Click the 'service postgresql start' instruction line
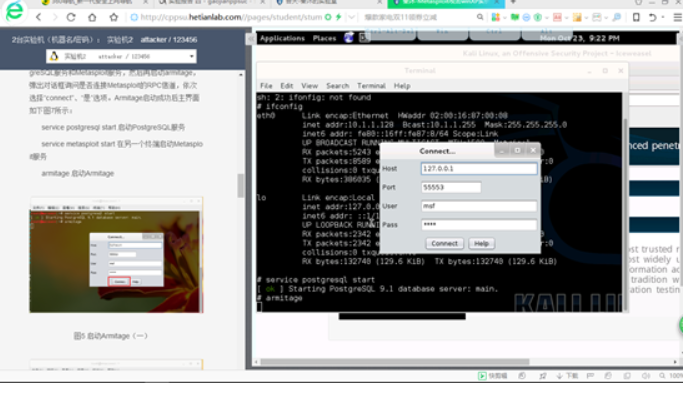 pos(113,127)
